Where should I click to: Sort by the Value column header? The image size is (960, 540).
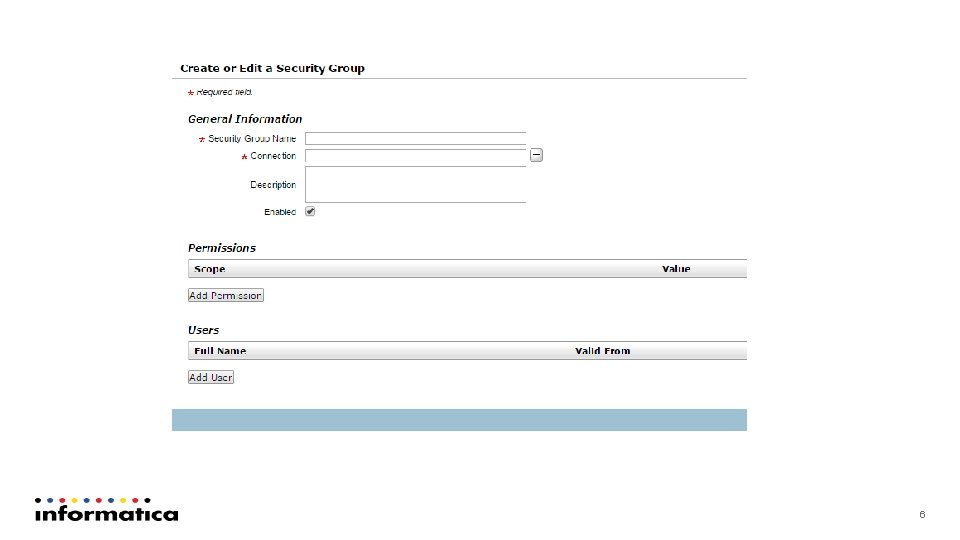tap(676, 269)
